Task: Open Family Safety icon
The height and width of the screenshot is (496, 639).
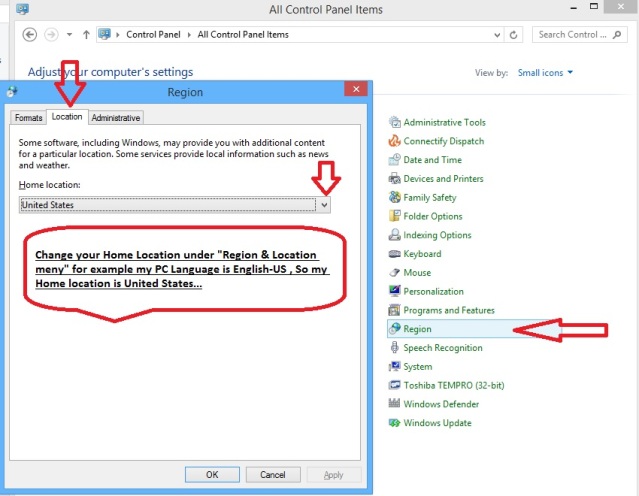Action: click(394, 197)
